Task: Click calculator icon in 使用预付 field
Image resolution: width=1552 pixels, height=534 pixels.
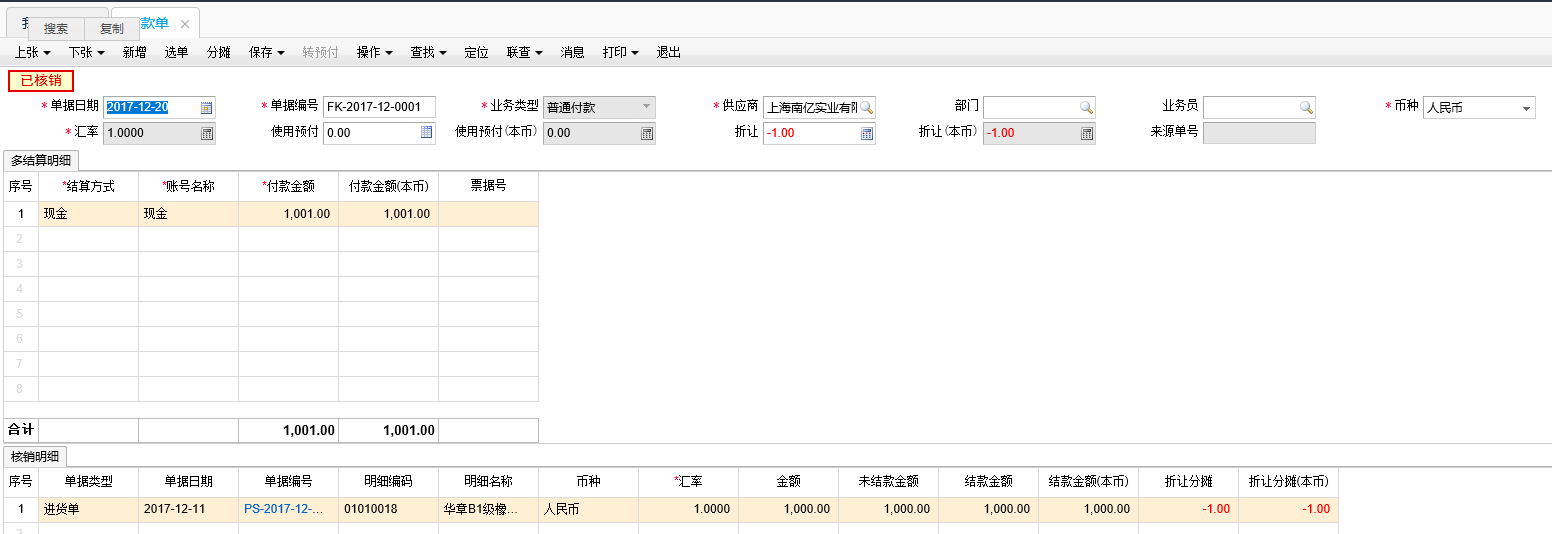Action: [x=426, y=132]
